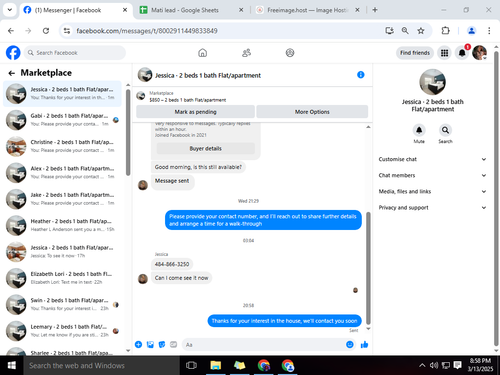Bookmark this page with the star icon

click(x=421, y=31)
